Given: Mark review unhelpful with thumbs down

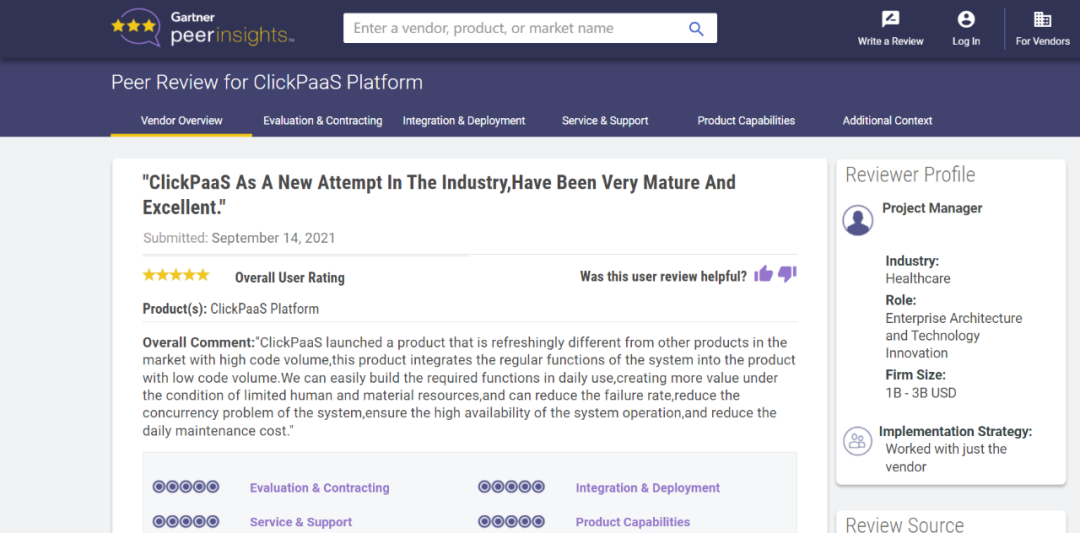Looking at the screenshot, I should click(787, 274).
